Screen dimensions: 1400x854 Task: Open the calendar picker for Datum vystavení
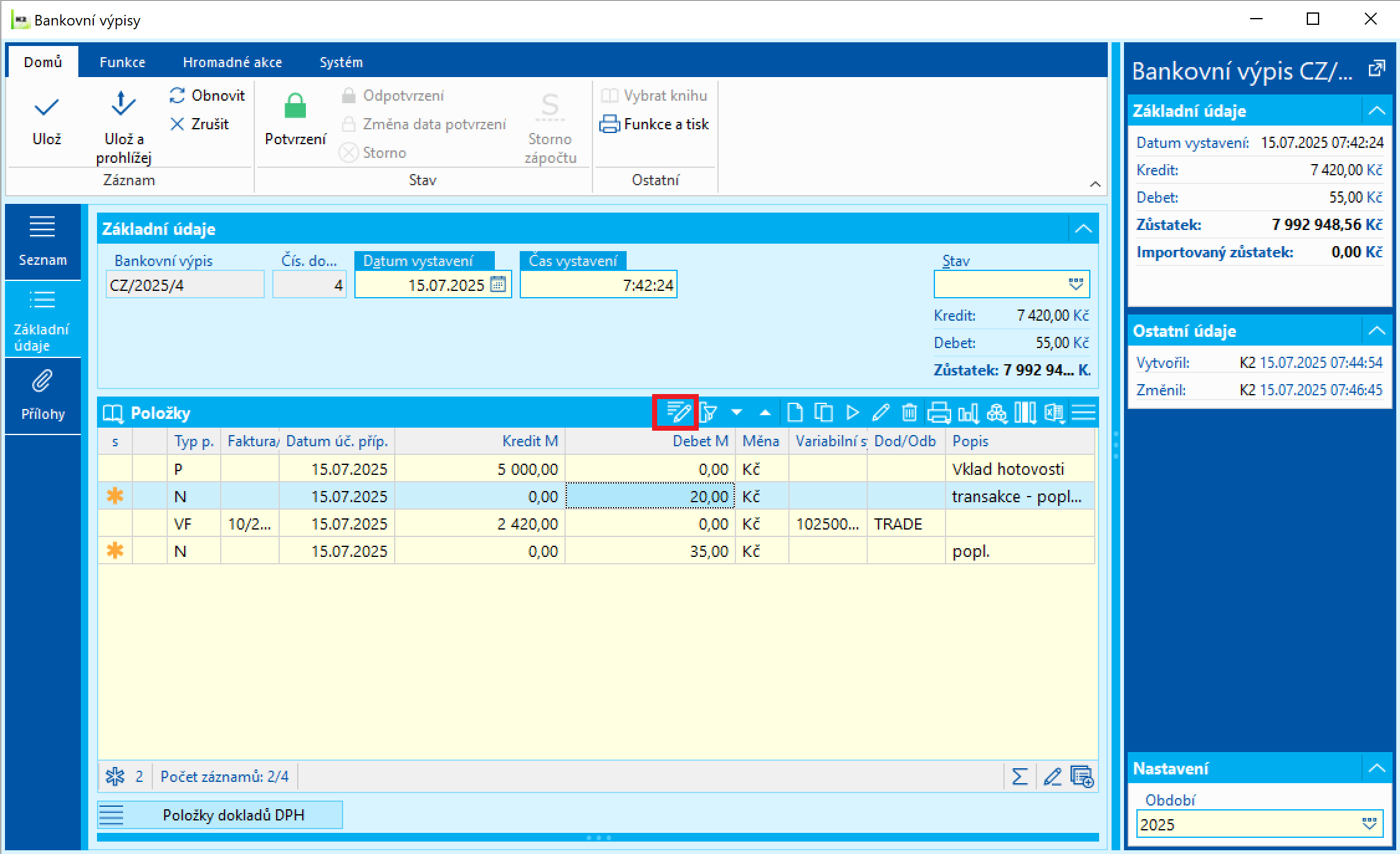pos(498,285)
